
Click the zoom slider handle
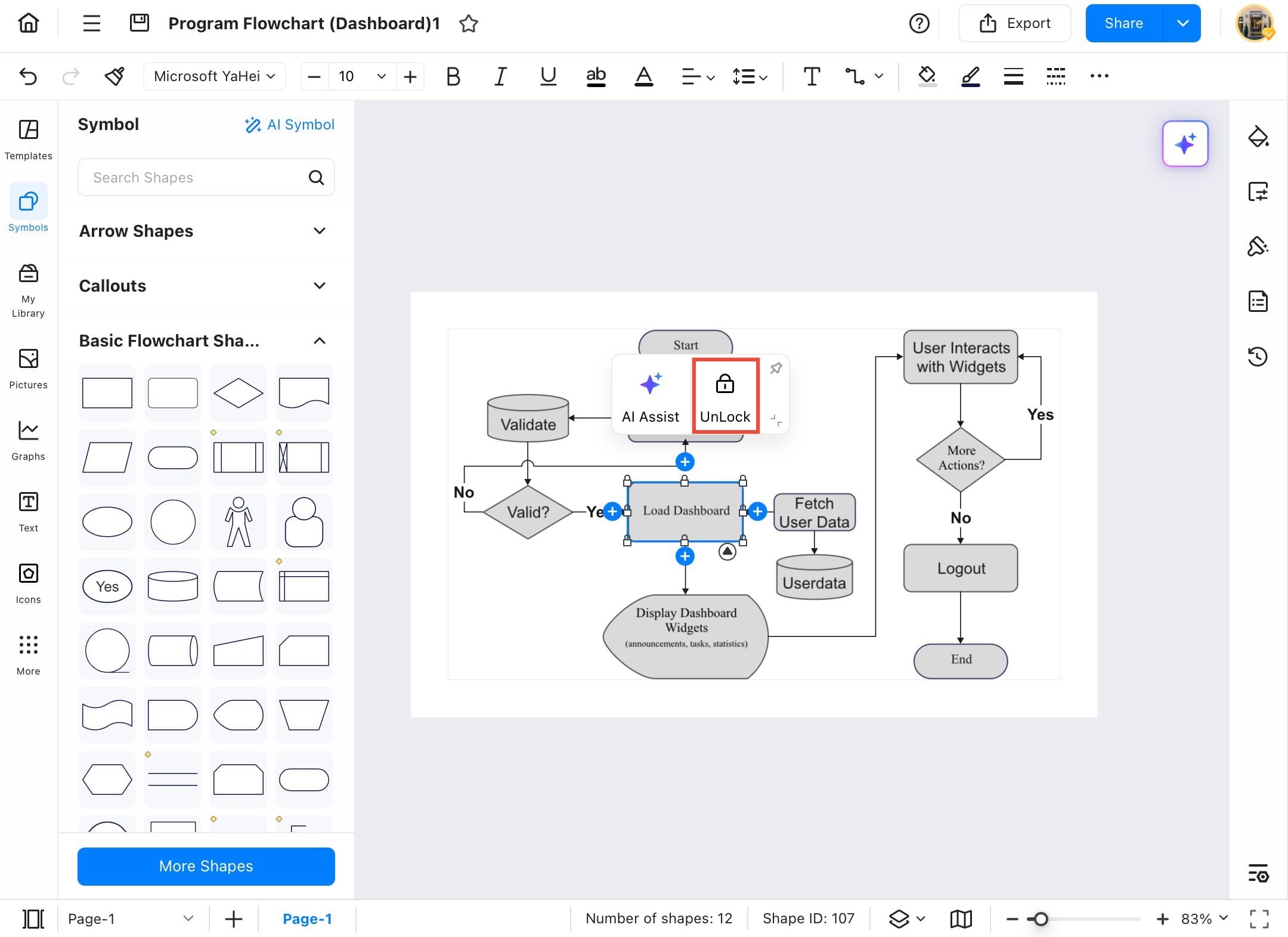click(x=1041, y=919)
